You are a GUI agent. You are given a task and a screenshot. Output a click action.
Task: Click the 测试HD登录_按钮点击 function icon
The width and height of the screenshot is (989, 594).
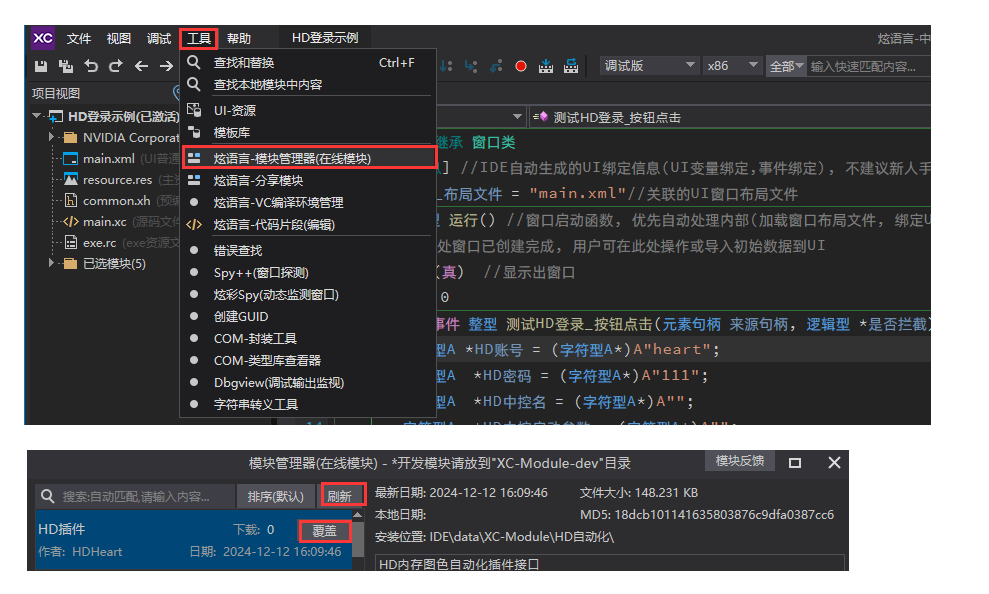click(541, 117)
